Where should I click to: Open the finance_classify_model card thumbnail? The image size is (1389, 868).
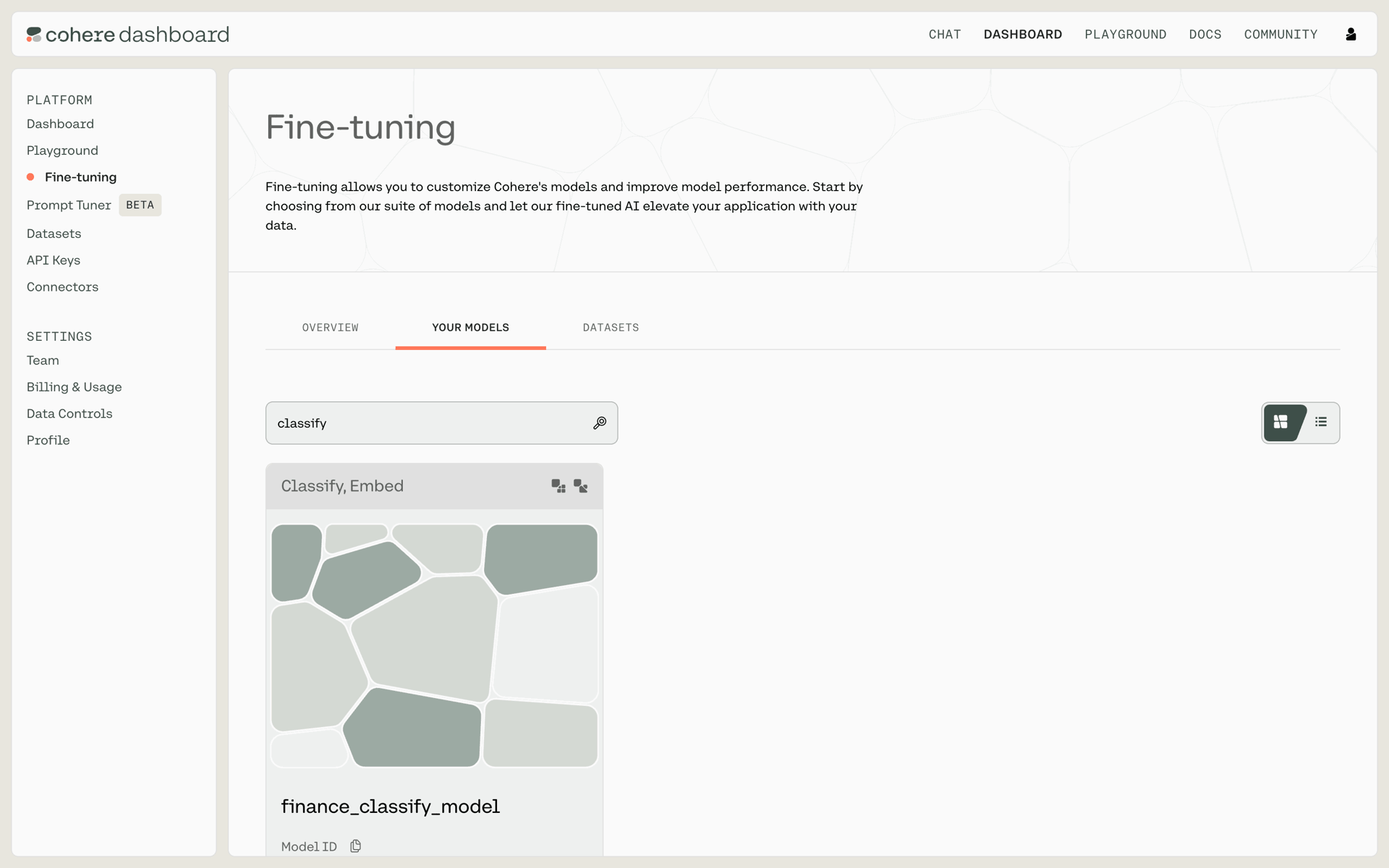434,645
